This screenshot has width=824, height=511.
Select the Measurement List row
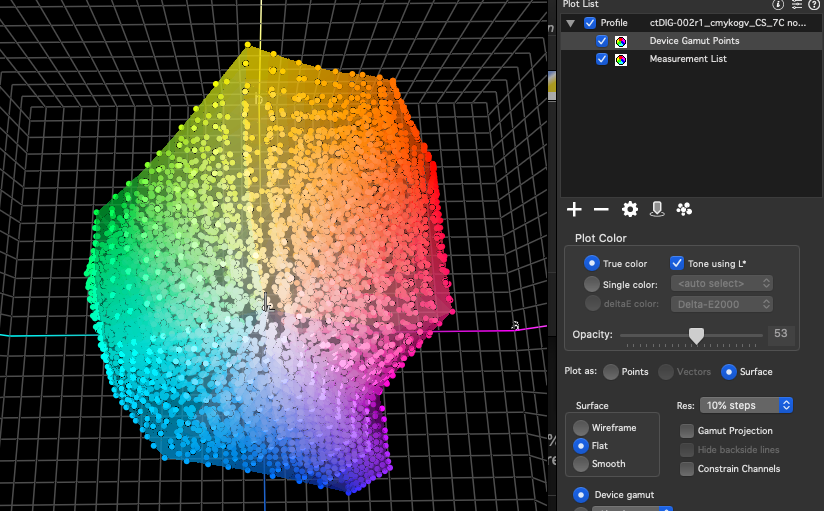pos(688,59)
